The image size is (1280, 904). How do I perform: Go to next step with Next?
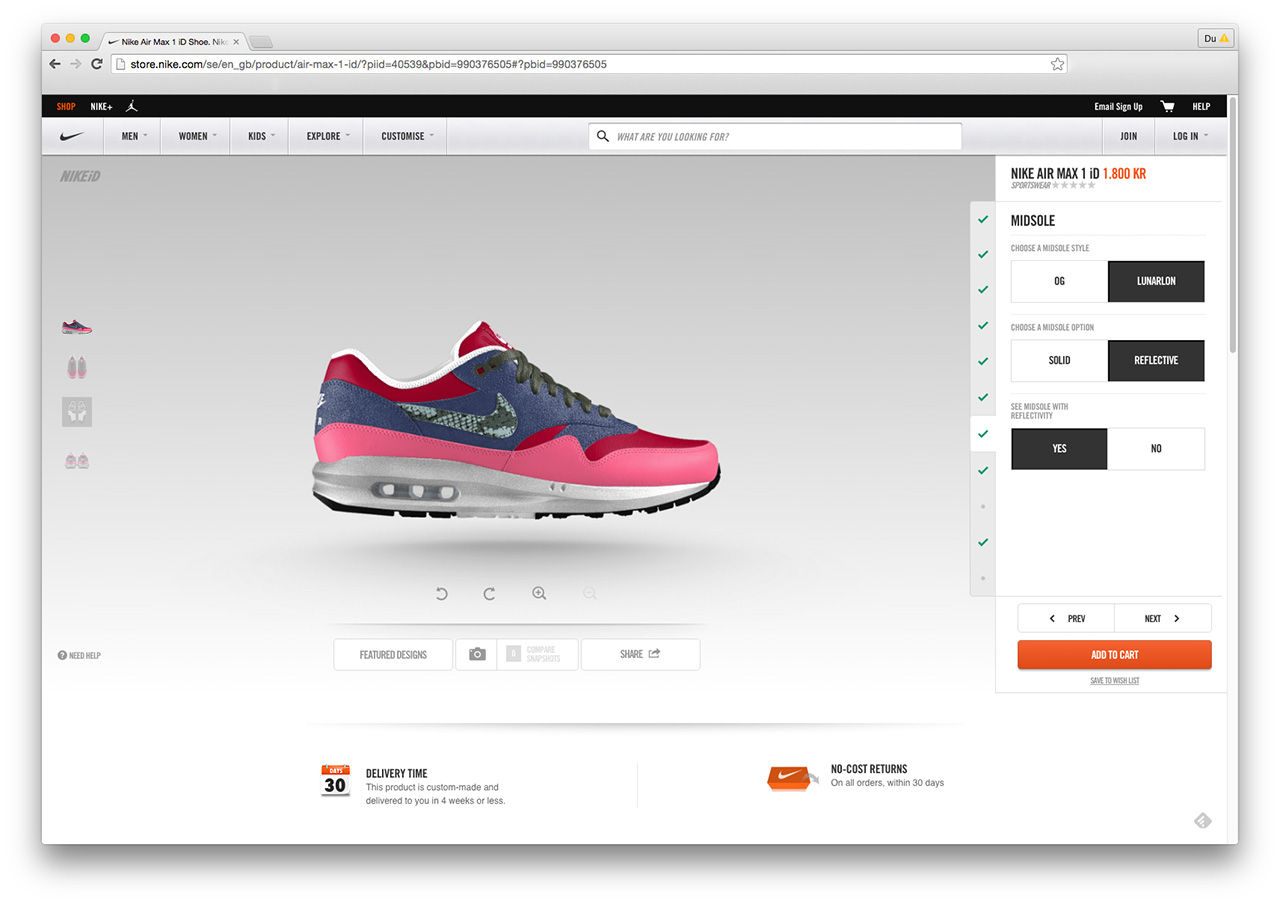[x=1163, y=618]
